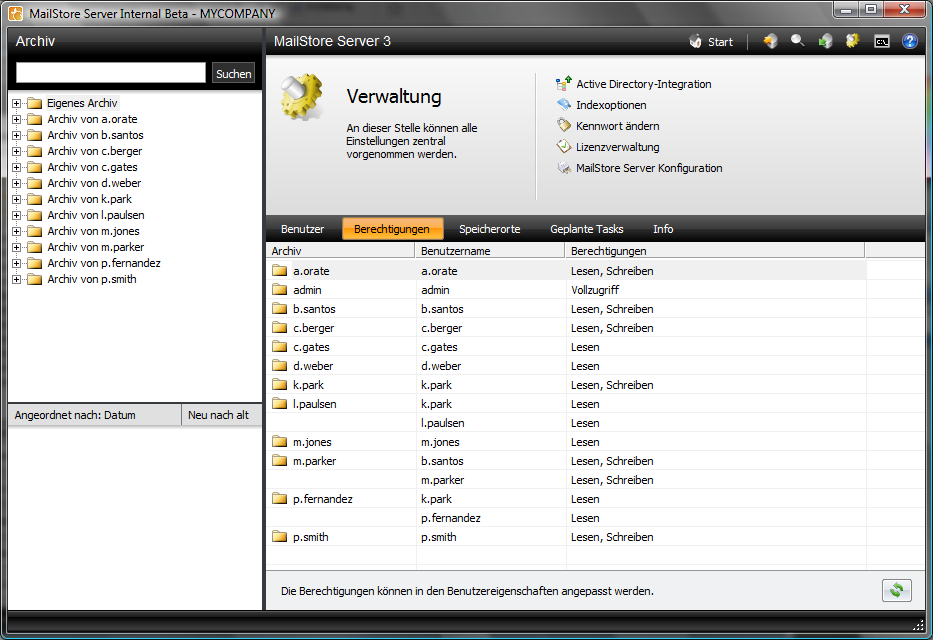Sort by the Berechtigungen column header
Viewport: 933px width, 640px height.
tap(715, 251)
